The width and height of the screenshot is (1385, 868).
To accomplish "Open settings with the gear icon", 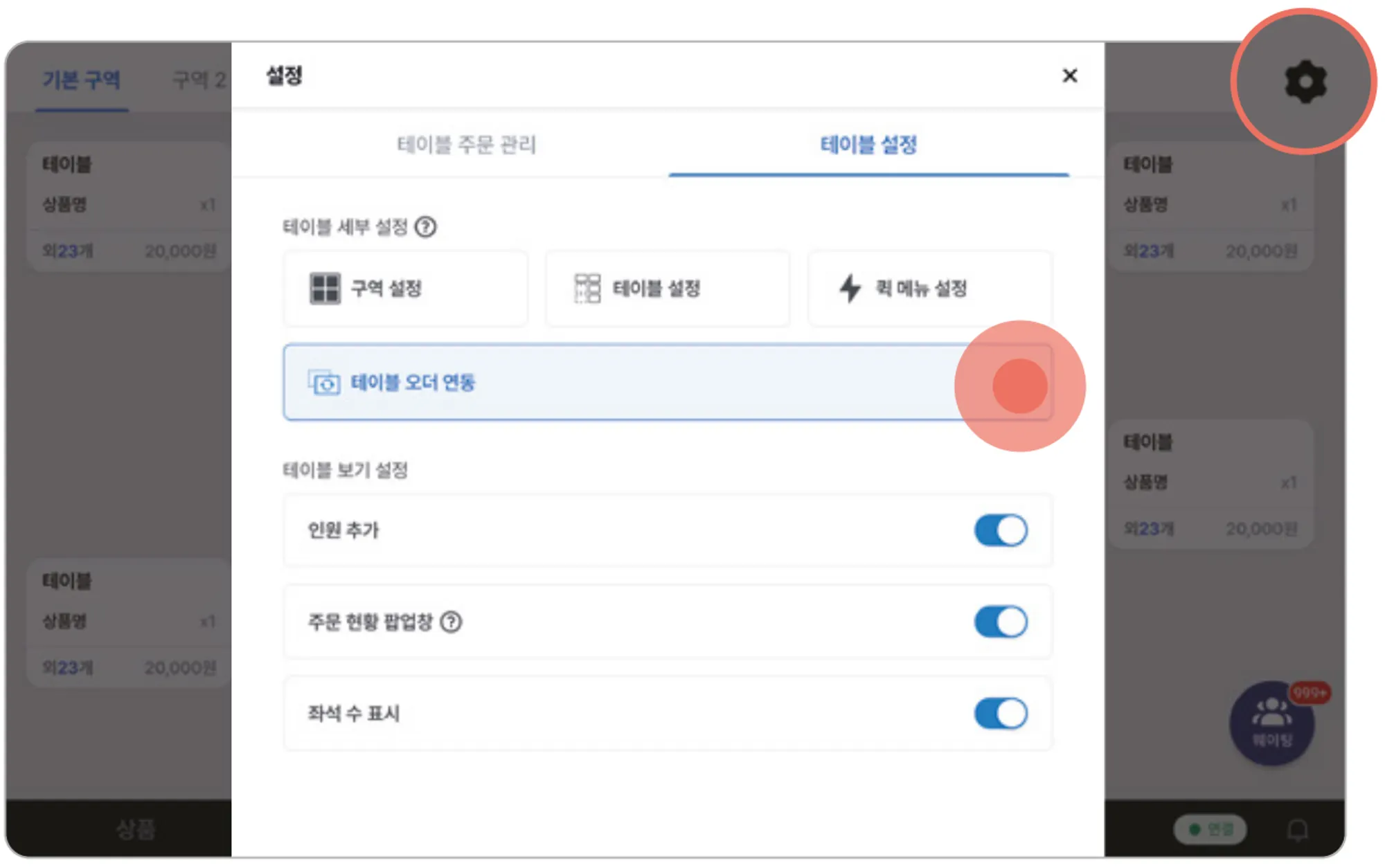I will [1305, 82].
